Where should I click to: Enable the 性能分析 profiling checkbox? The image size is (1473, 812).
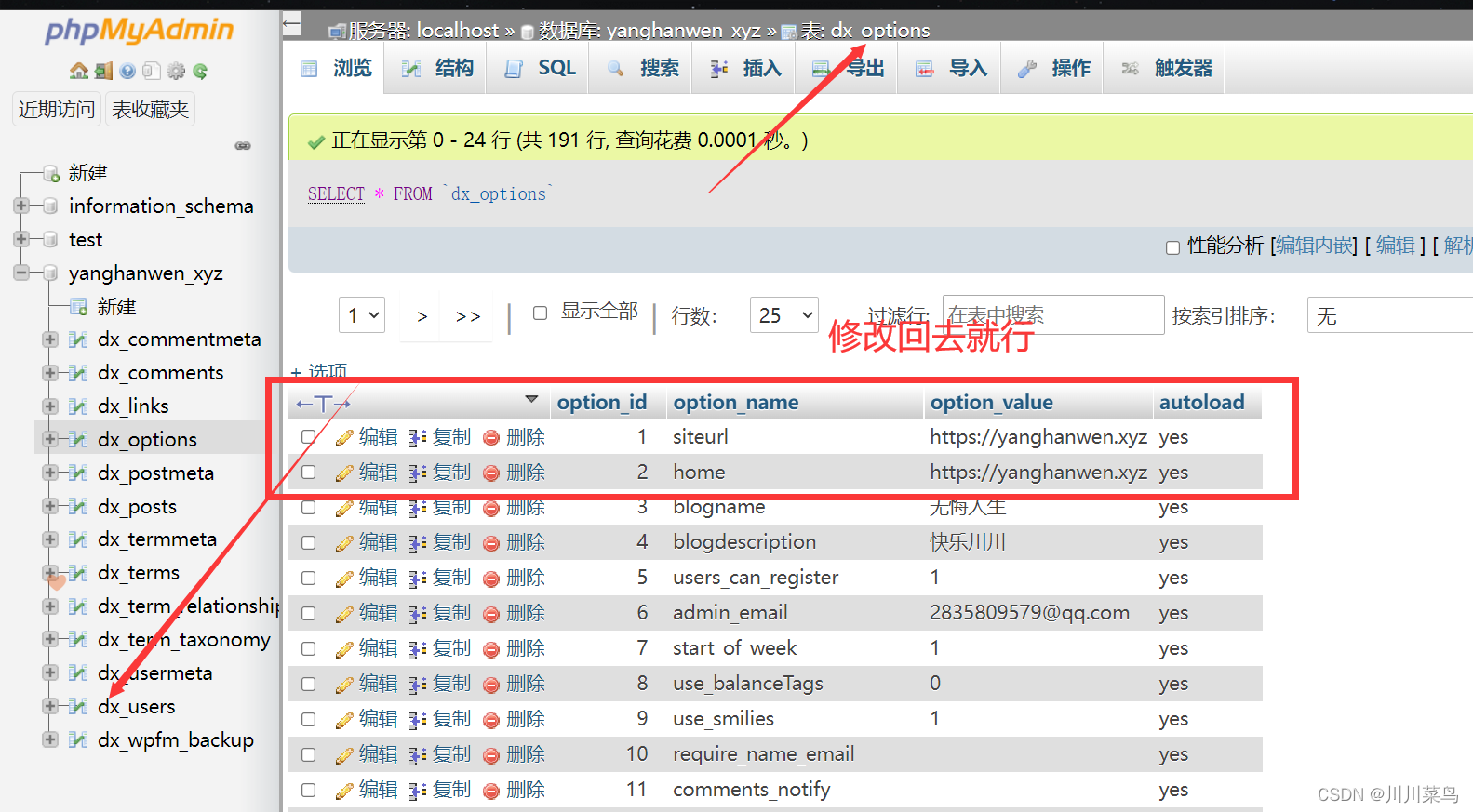tap(1172, 247)
